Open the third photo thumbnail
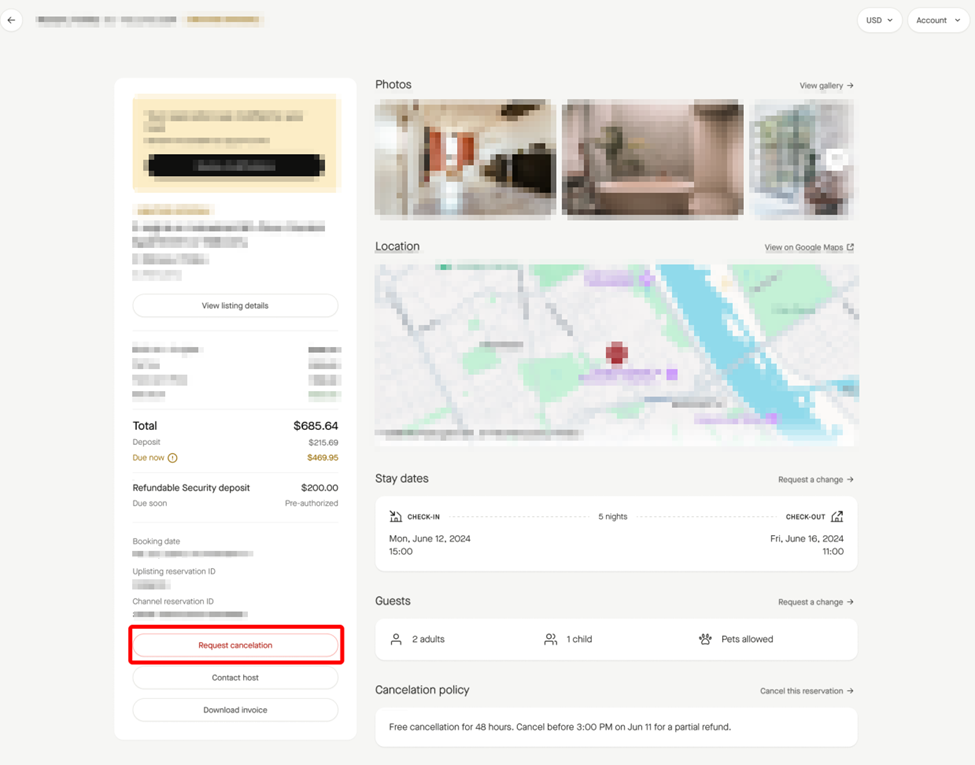The height and width of the screenshot is (765, 975). [802, 157]
